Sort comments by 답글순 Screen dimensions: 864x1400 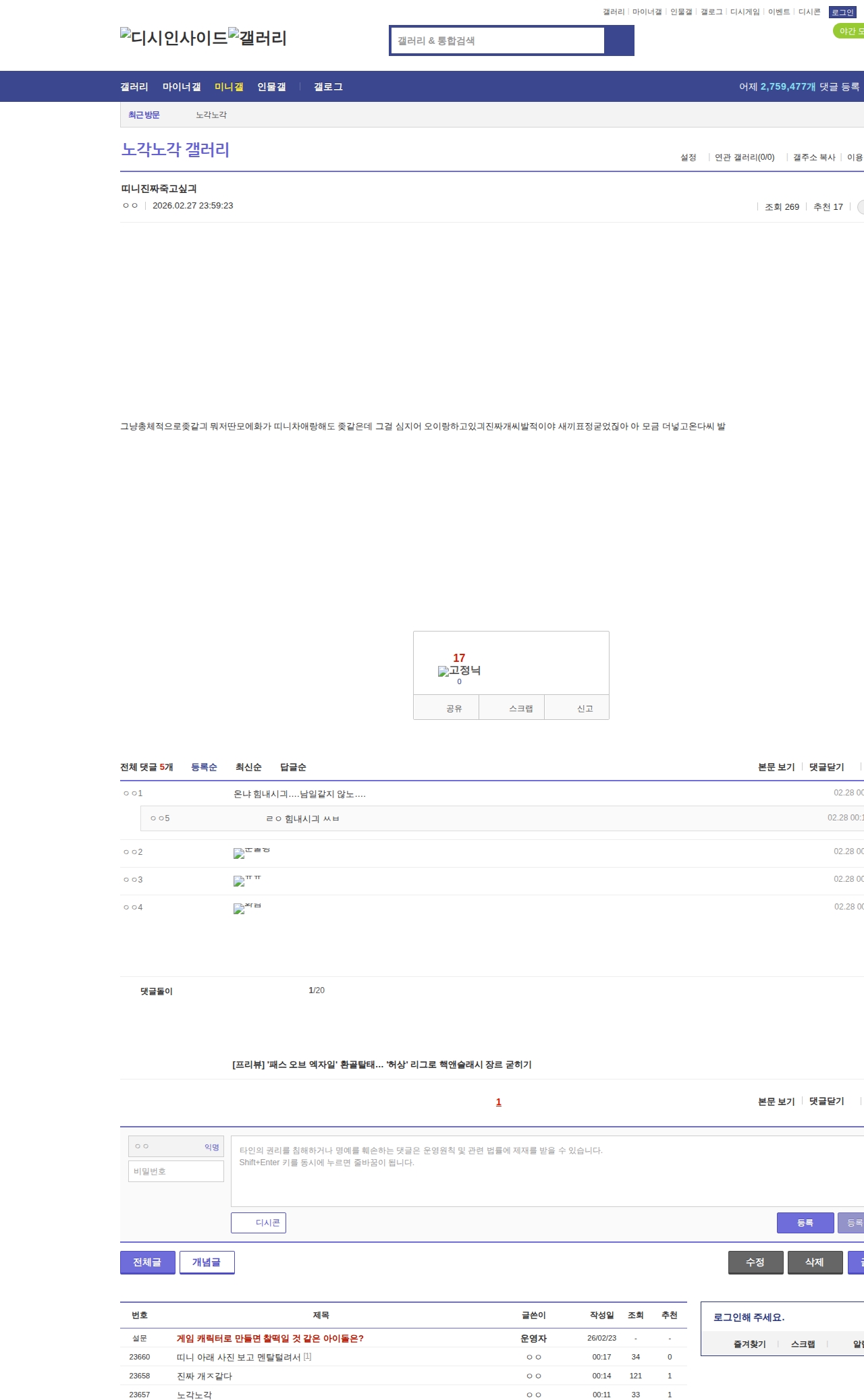(x=293, y=767)
